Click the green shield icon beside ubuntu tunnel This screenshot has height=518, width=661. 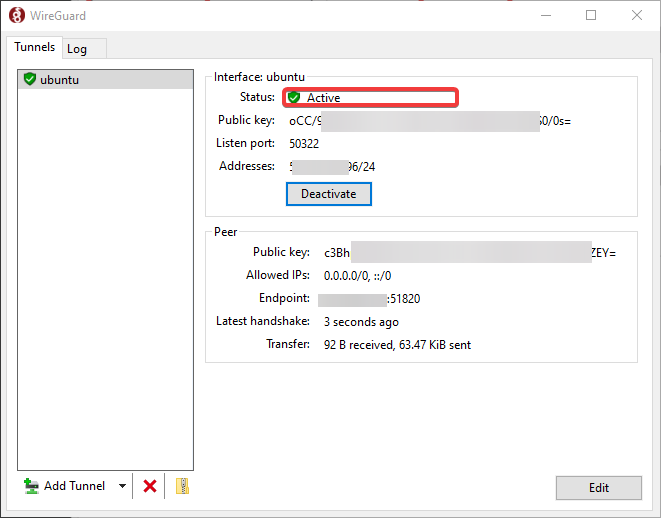point(30,79)
